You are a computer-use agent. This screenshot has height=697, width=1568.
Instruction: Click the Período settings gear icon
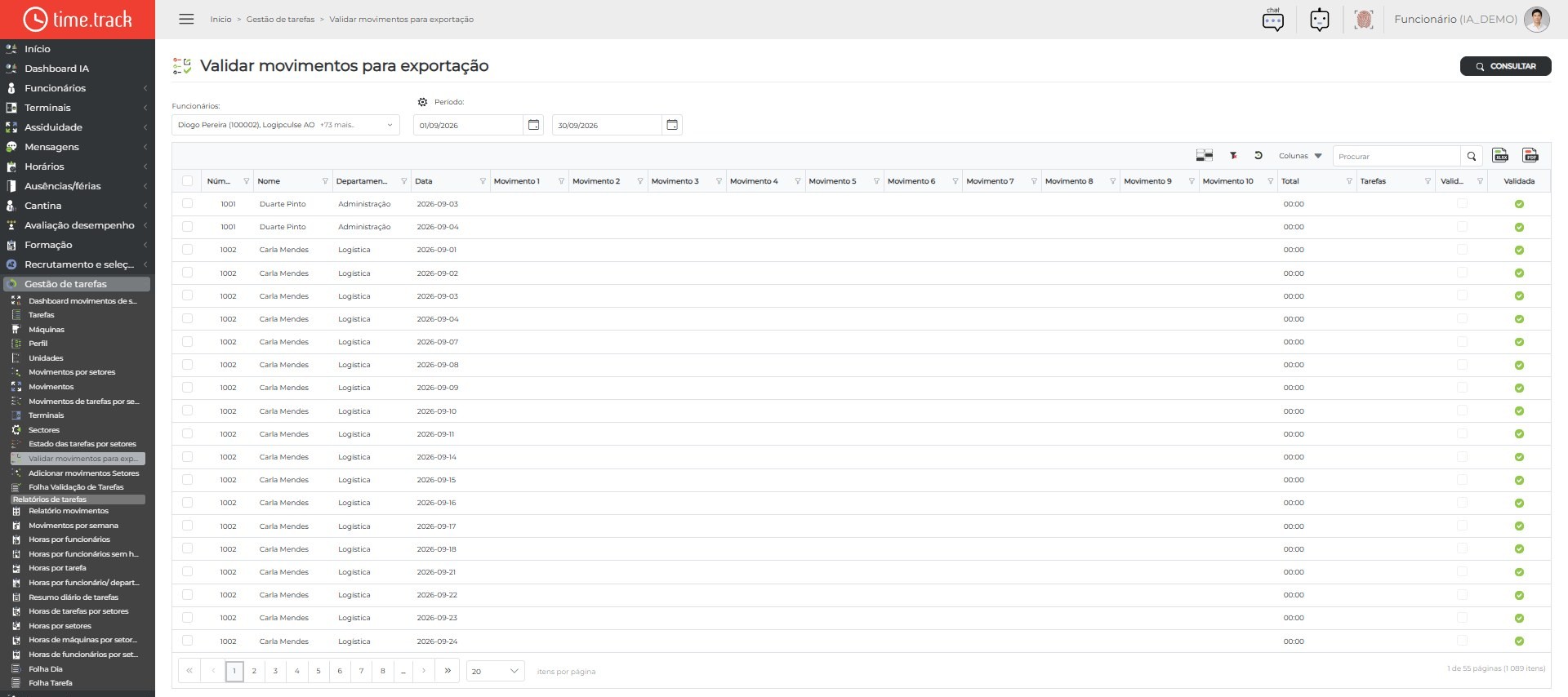pos(422,102)
